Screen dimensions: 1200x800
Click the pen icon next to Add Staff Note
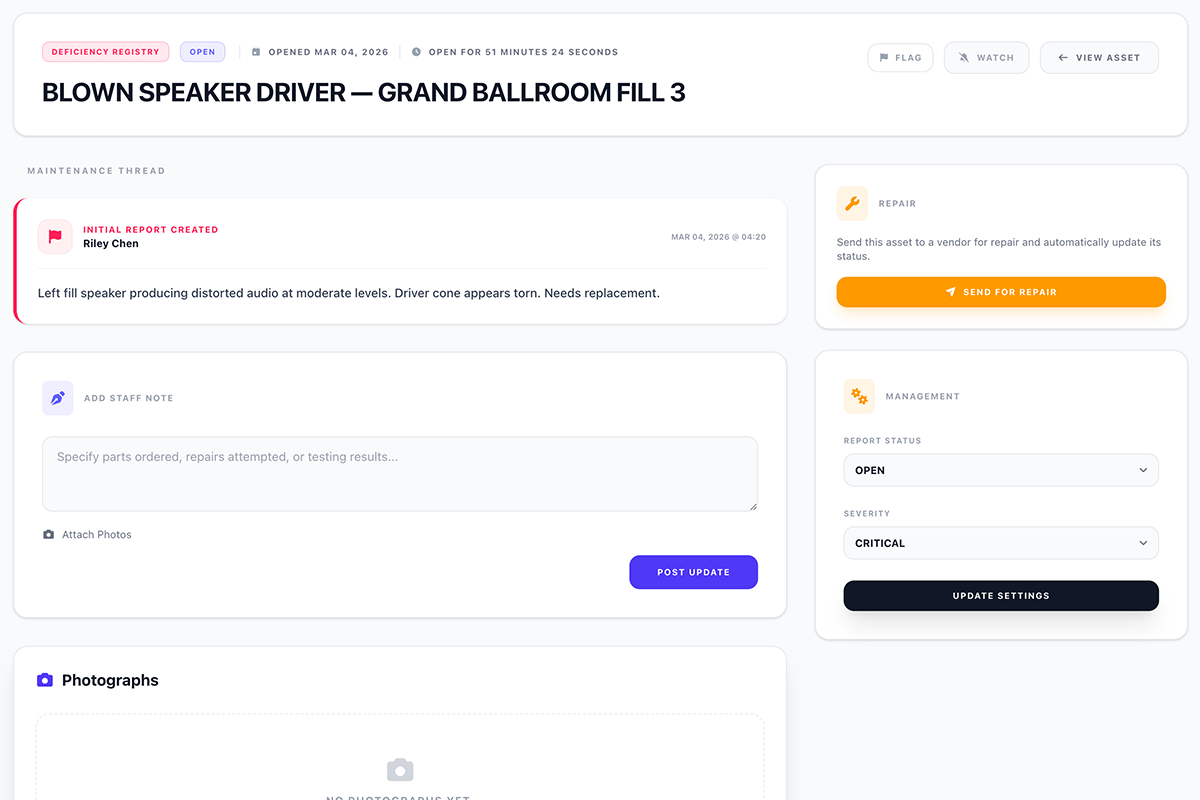pos(57,397)
